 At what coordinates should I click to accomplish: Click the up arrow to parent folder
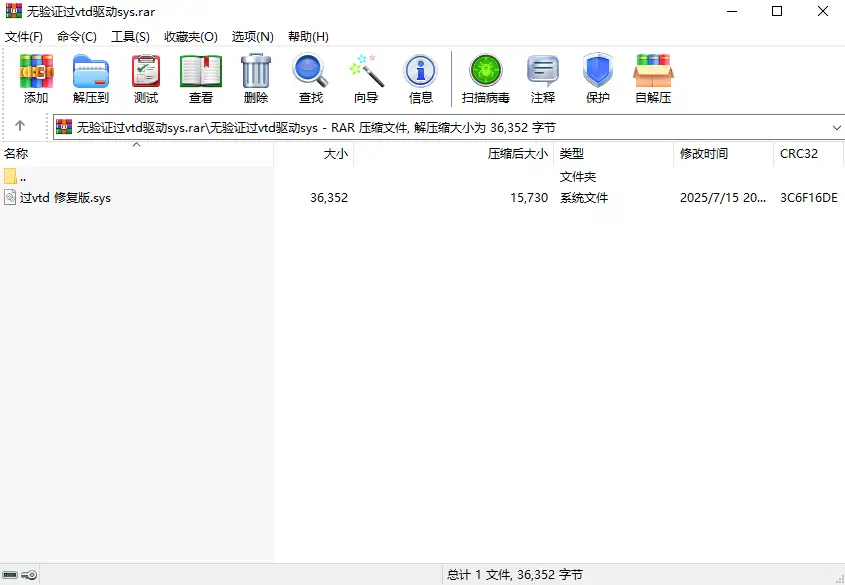tap(21, 127)
